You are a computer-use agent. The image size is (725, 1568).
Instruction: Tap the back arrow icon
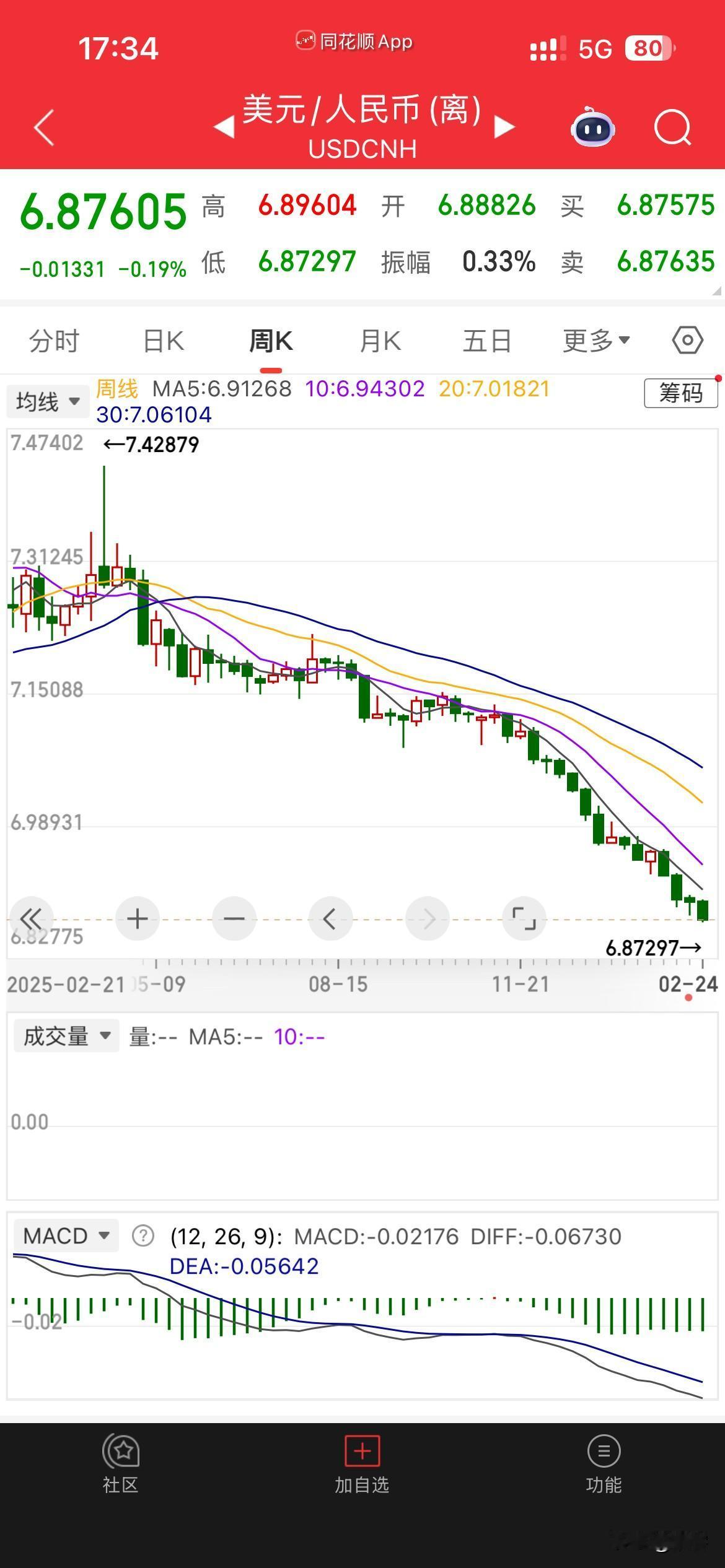[x=45, y=128]
